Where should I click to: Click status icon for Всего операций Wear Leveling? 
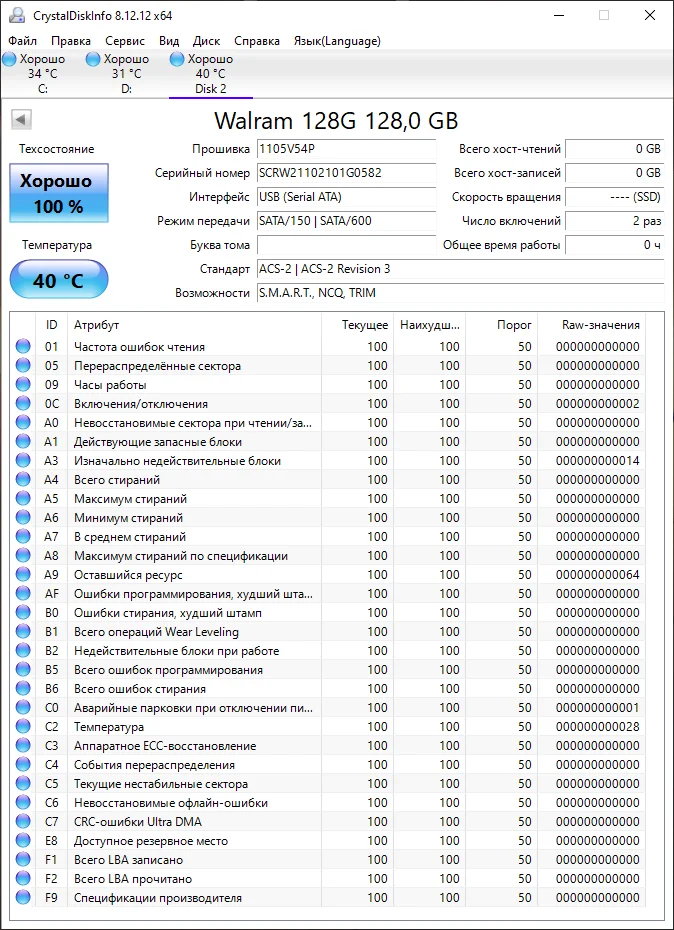23,632
